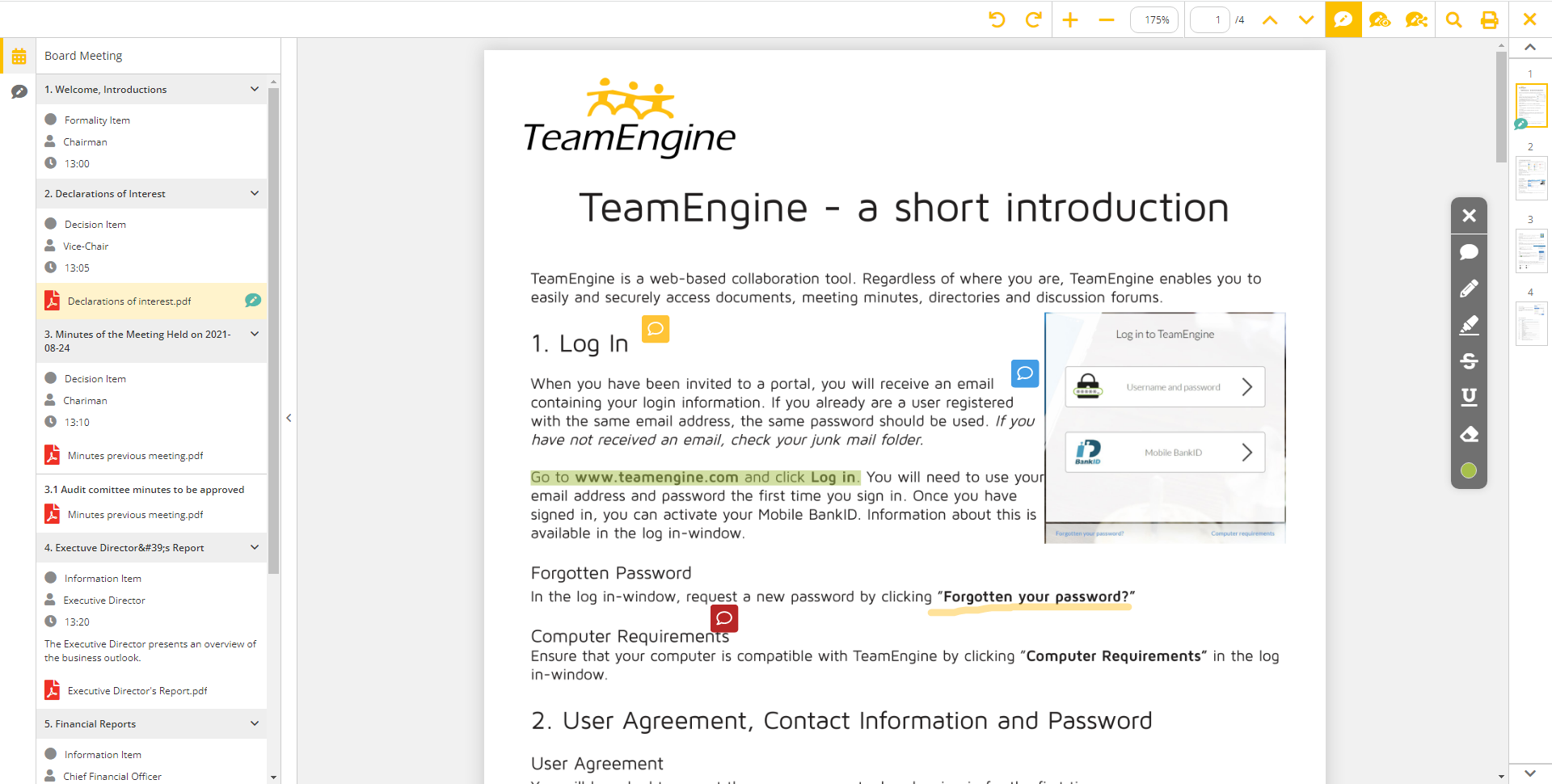This screenshot has height=784, width=1552.
Task: Edit the page number field
Action: tap(1210, 19)
